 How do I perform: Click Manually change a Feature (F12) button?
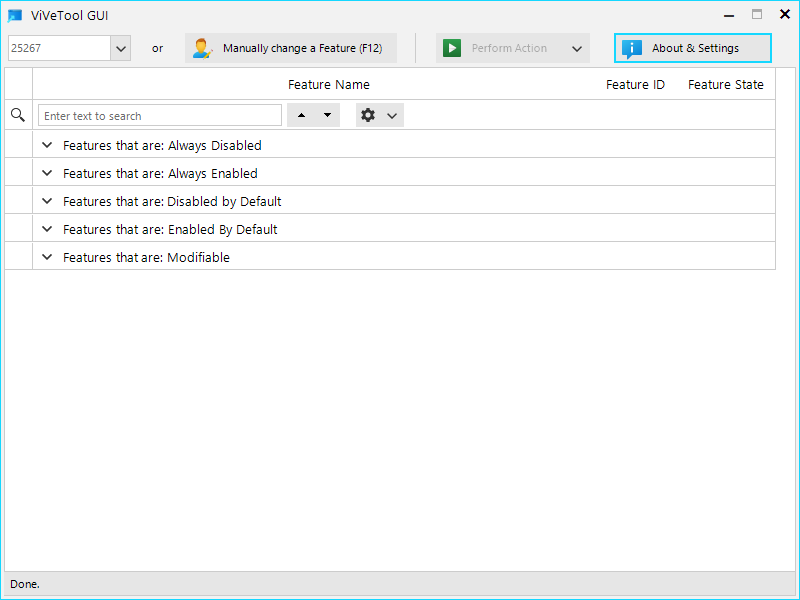point(291,48)
